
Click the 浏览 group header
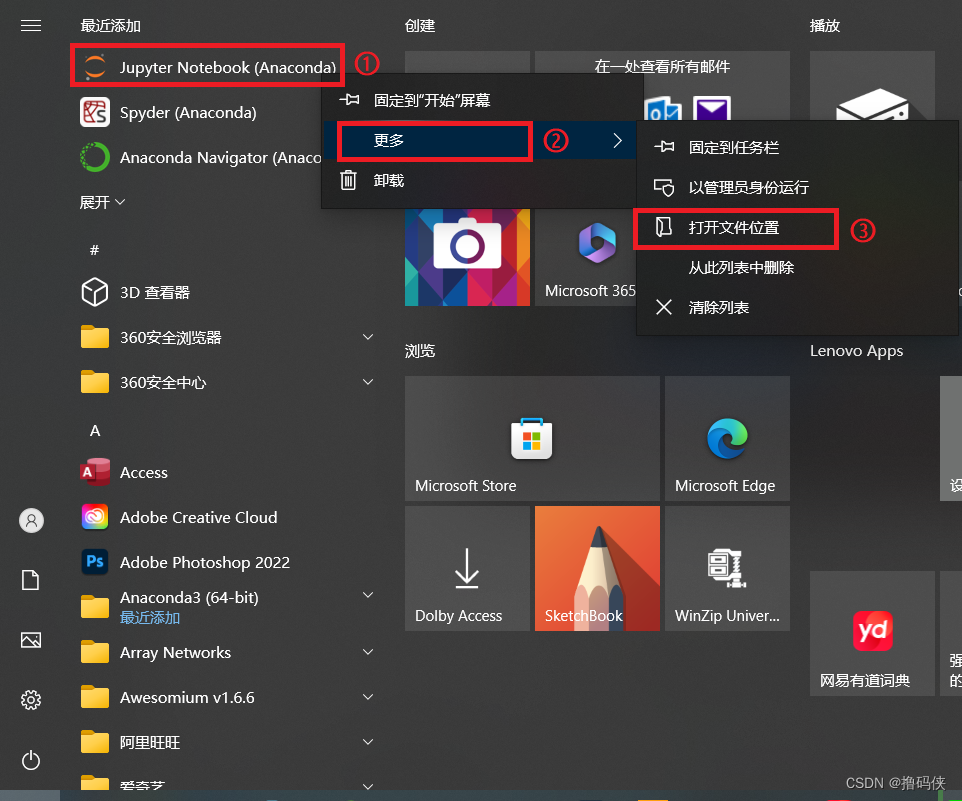(420, 351)
